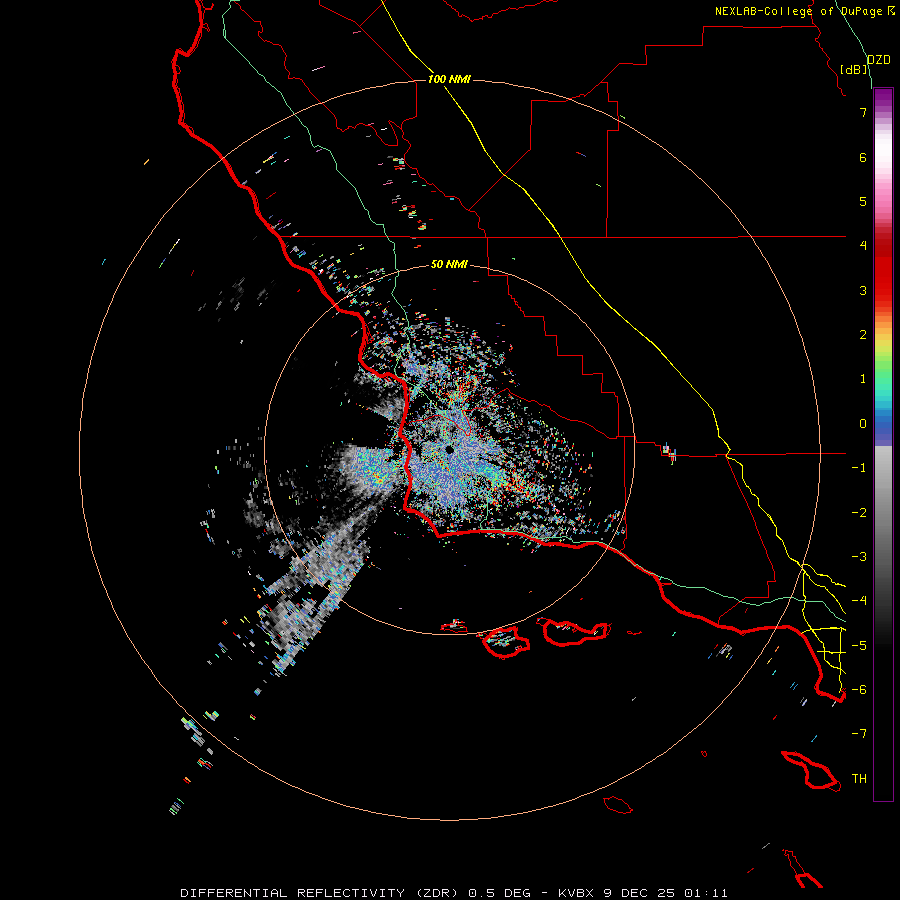
Task: Click the Differential Reflectivity footer caption
Action: 453,893
